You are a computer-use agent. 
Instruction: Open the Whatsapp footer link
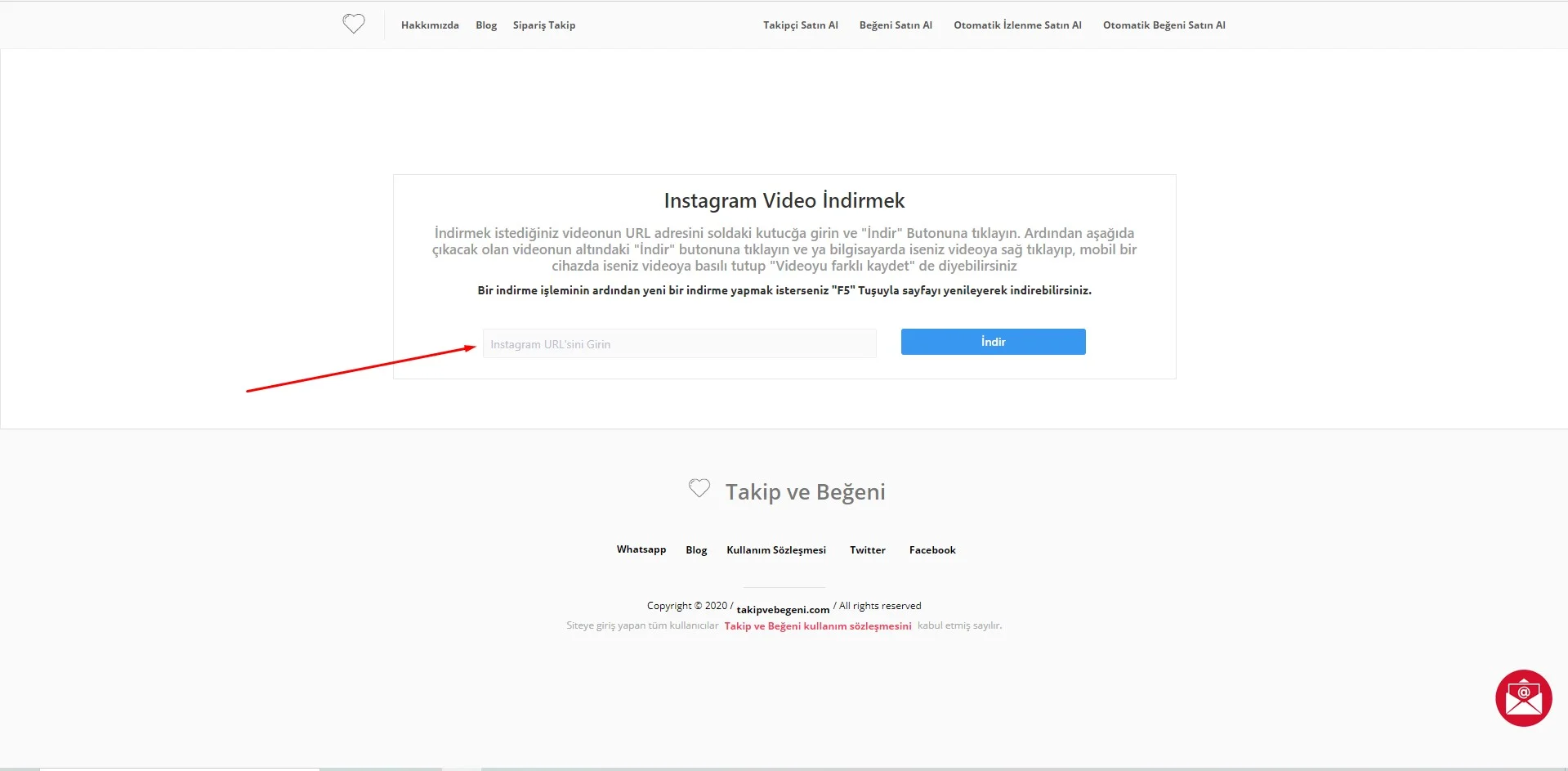click(x=641, y=549)
